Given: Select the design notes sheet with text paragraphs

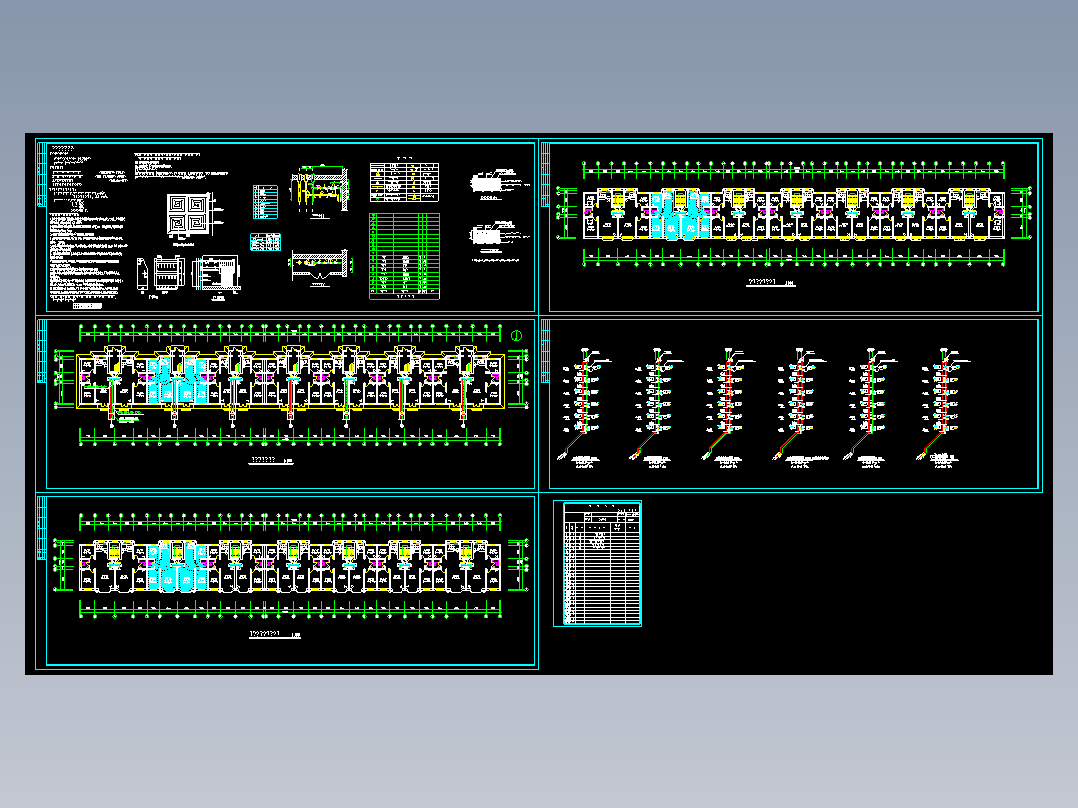Looking at the screenshot, I should [286, 227].
